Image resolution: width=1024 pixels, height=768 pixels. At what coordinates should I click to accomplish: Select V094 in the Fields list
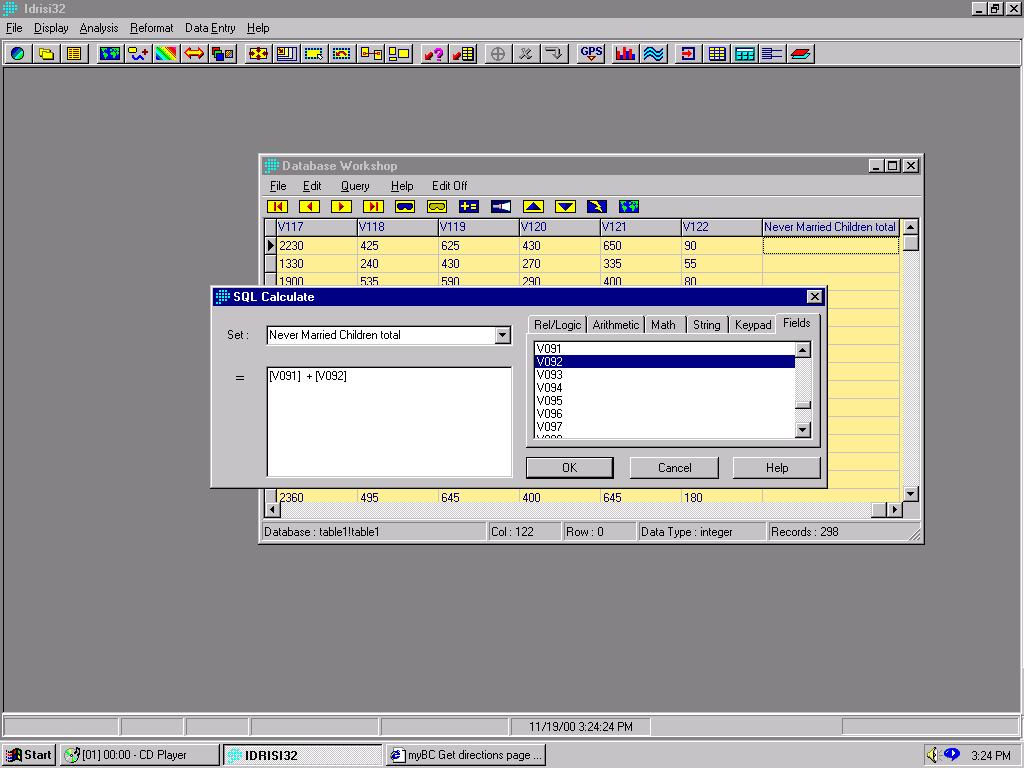[x=550, y=388]
